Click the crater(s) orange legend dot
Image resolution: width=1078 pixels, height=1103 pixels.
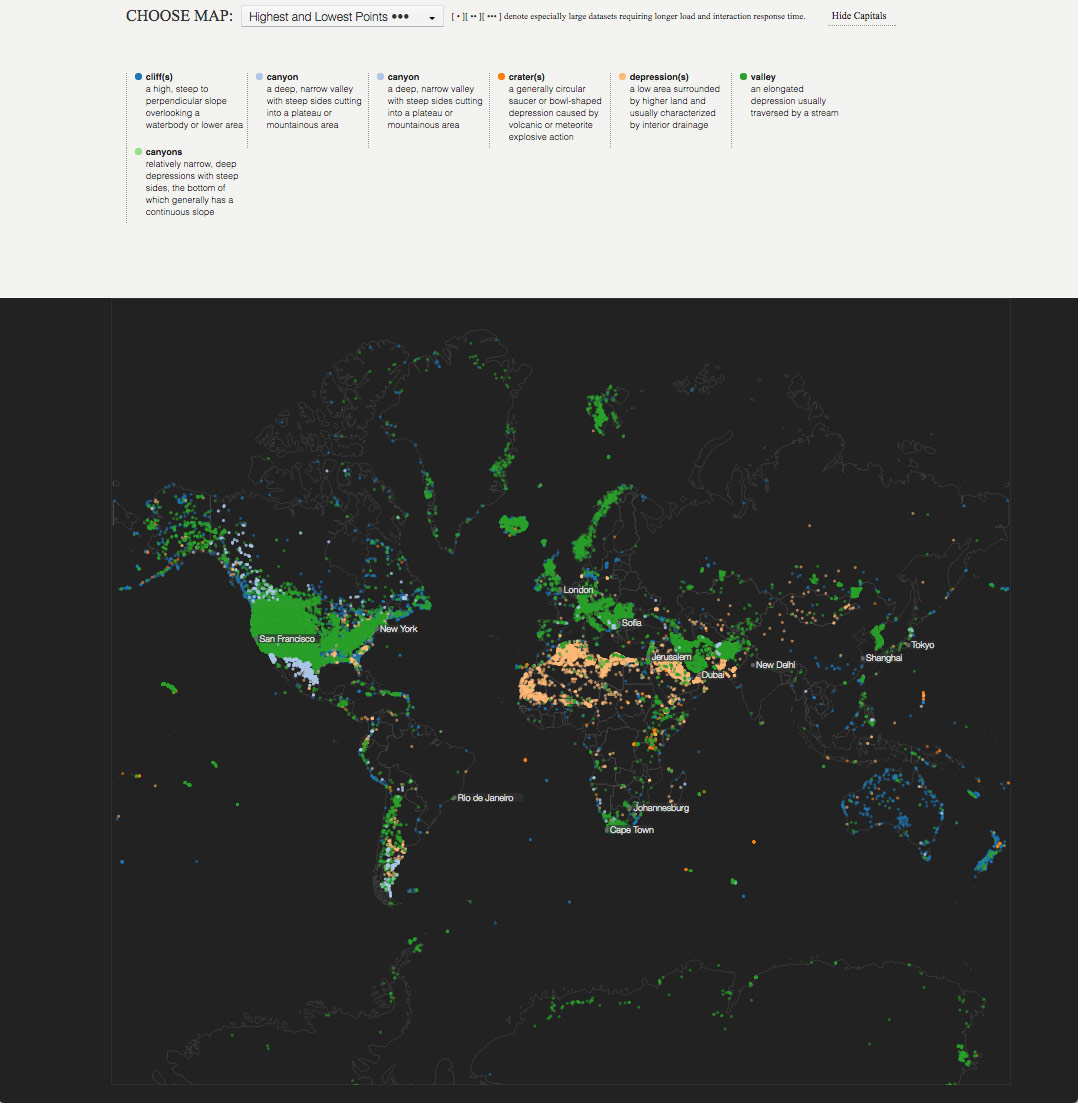coord(501,77)
